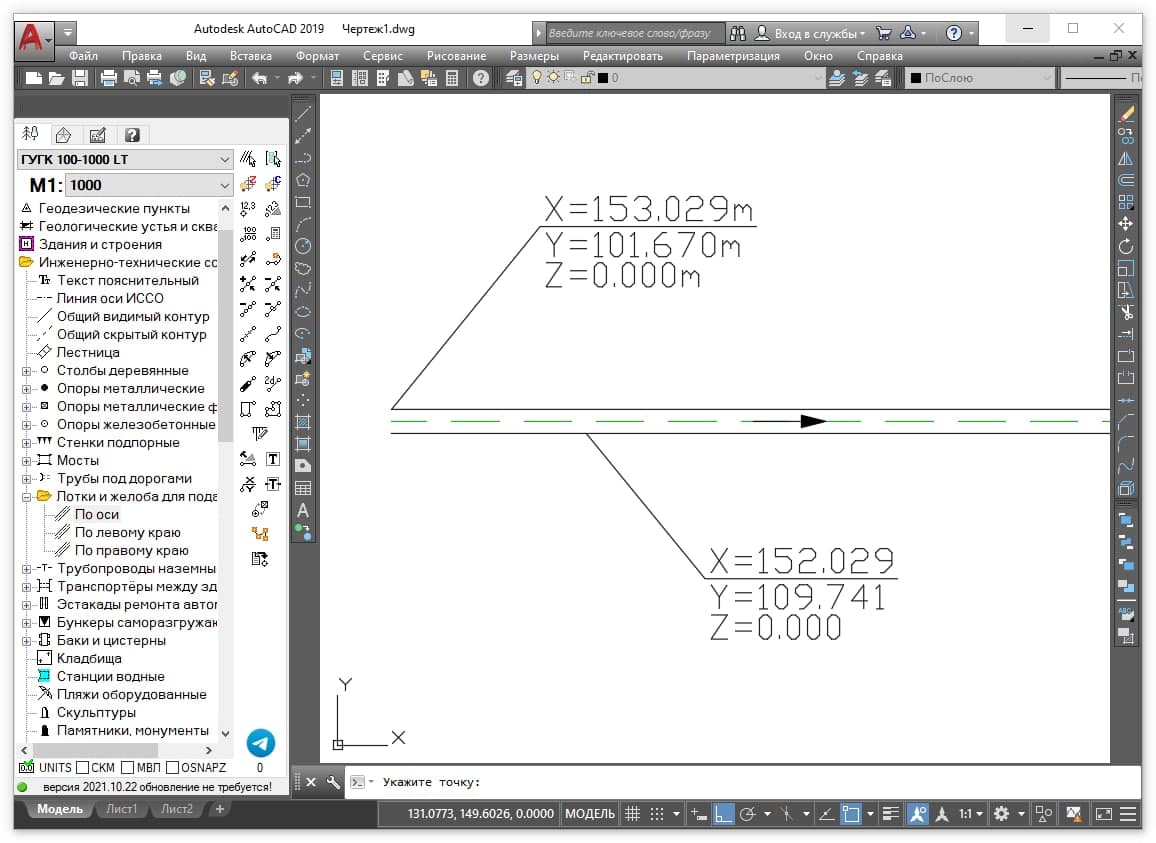1156x843 pixels.
Task: Select the Multiline Text tool
Action: (303, 510)
